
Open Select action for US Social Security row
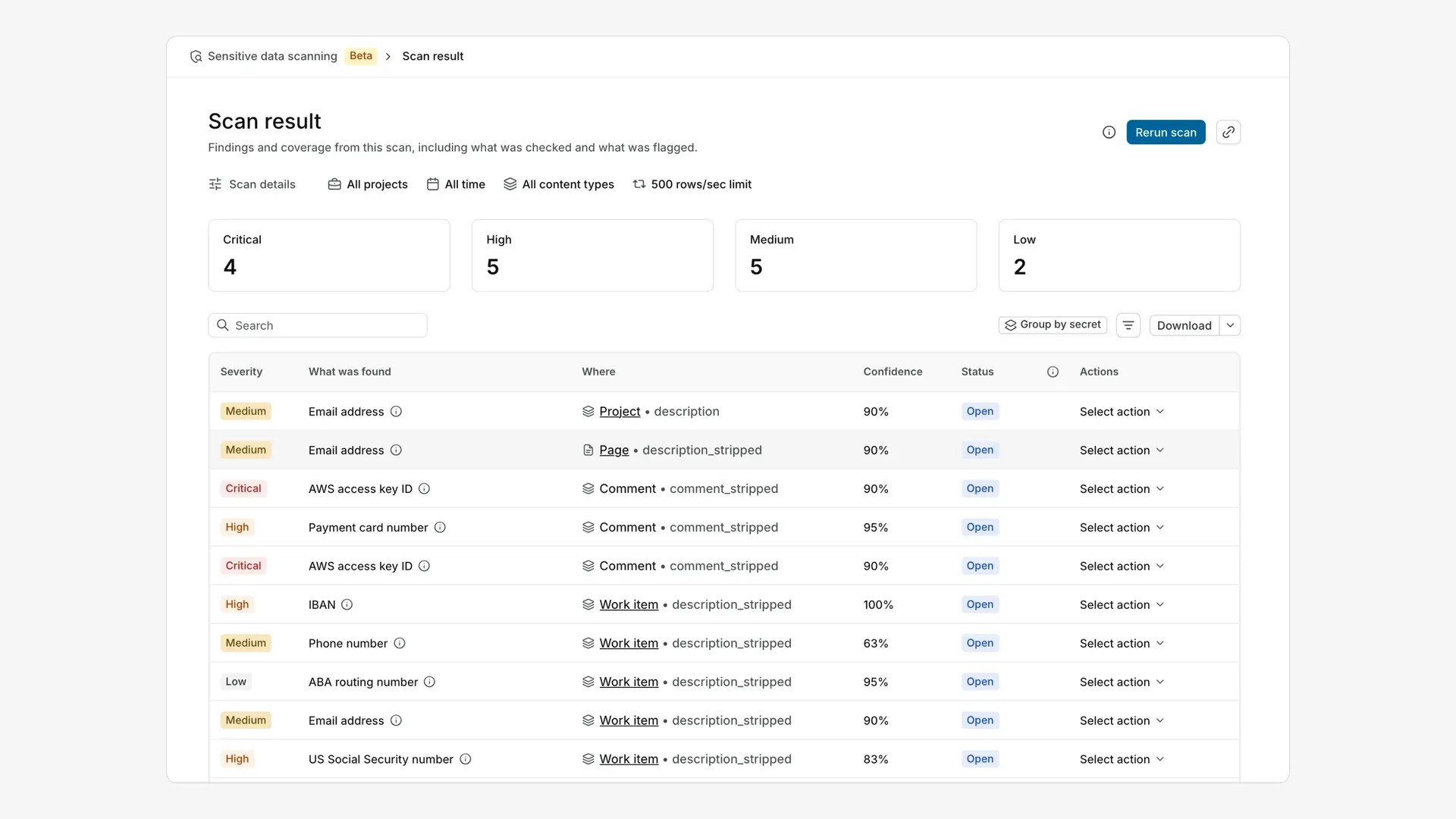click(1122, 759)
